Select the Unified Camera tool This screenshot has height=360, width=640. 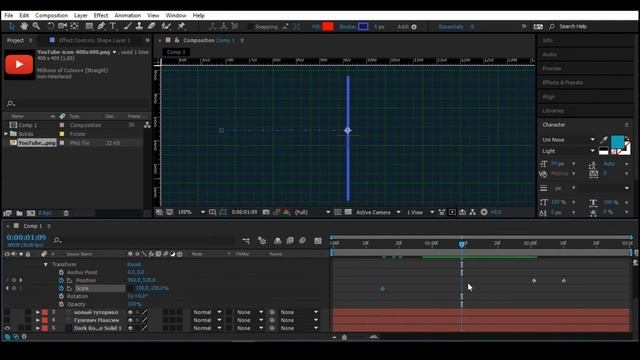[x=62, y=26]
